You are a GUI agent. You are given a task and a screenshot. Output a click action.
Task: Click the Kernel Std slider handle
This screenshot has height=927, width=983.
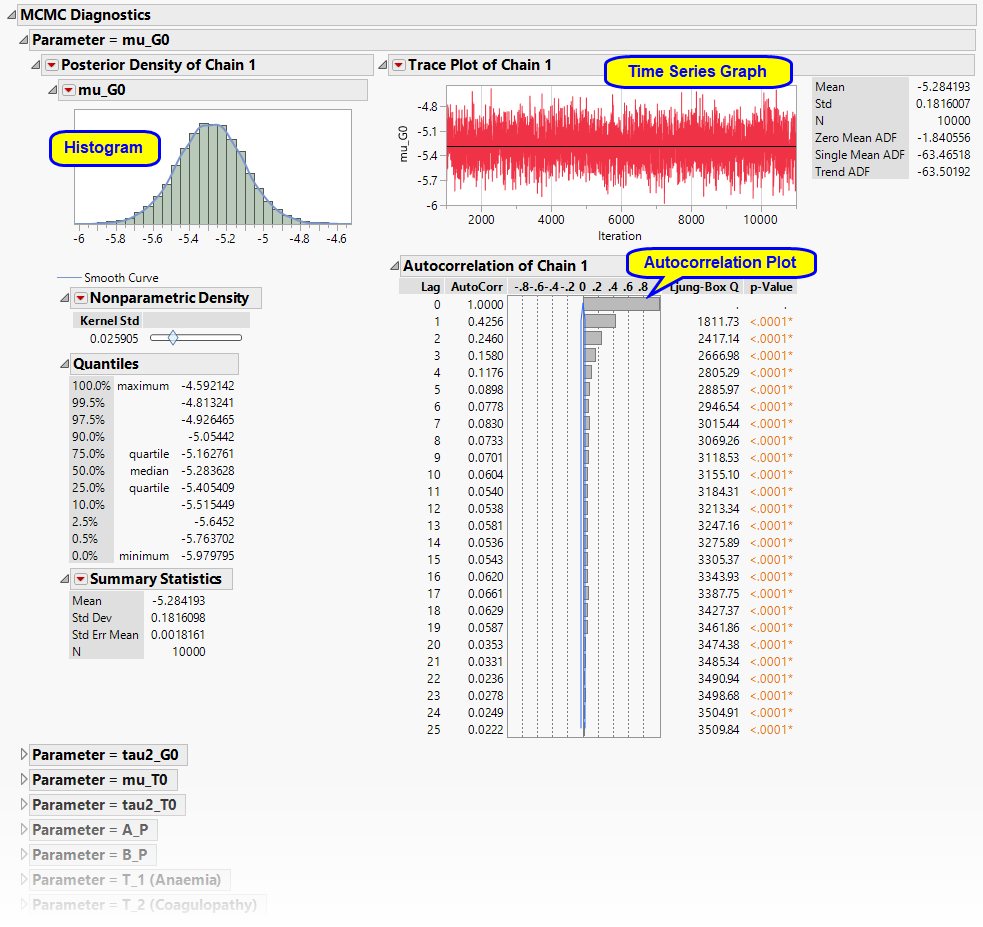tap(173, 339)
